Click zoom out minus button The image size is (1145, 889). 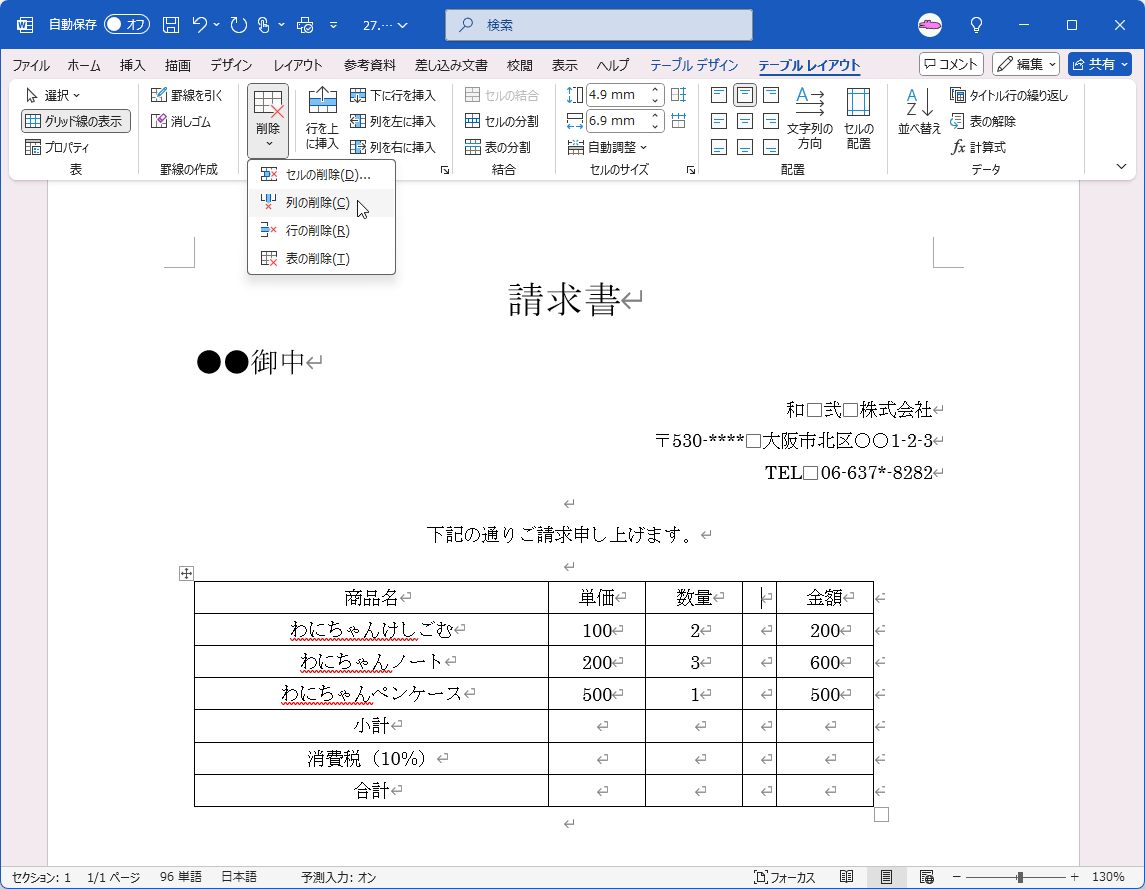pos(957,877)
